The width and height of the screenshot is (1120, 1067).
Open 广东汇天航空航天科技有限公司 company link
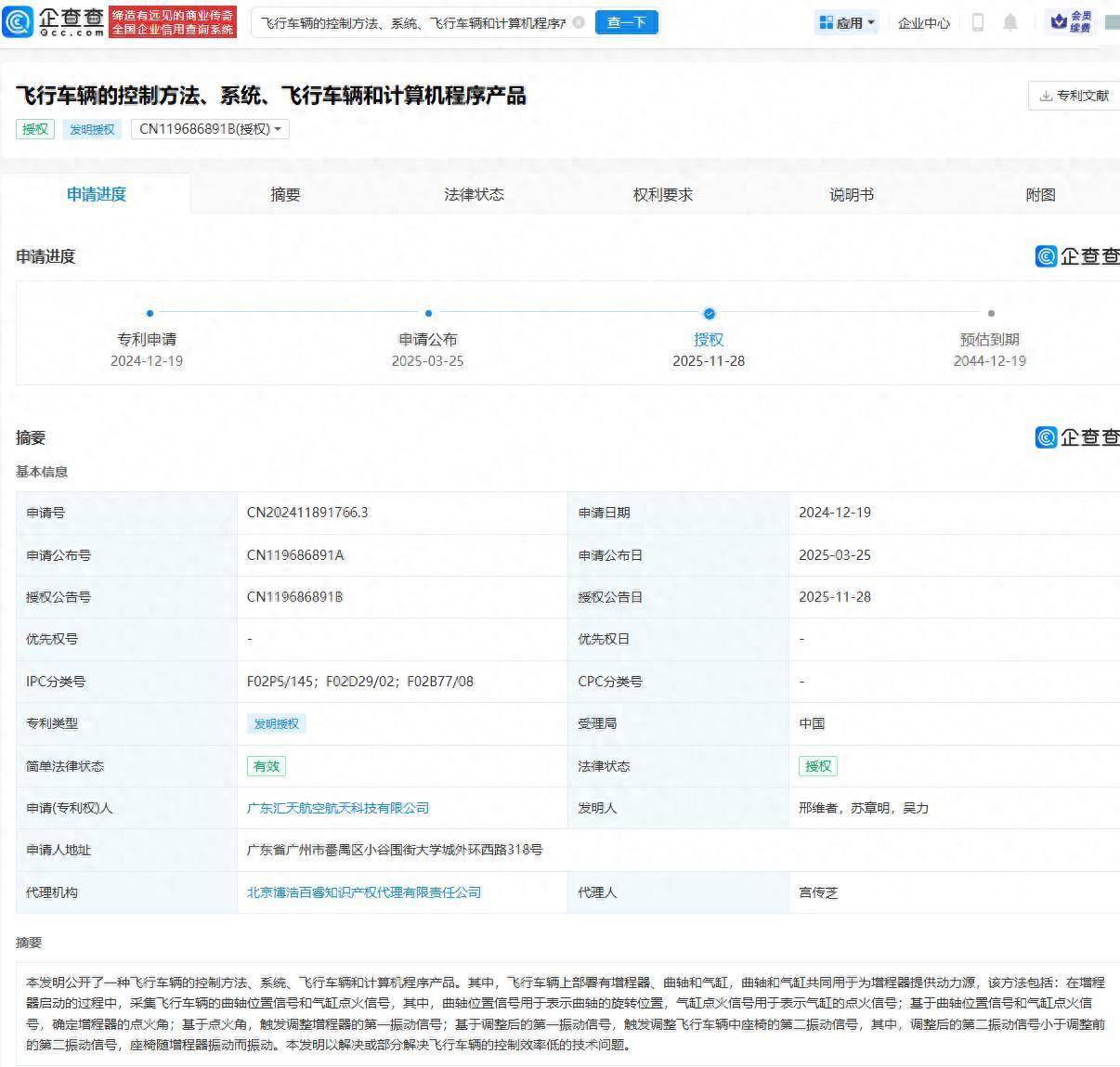337,808
